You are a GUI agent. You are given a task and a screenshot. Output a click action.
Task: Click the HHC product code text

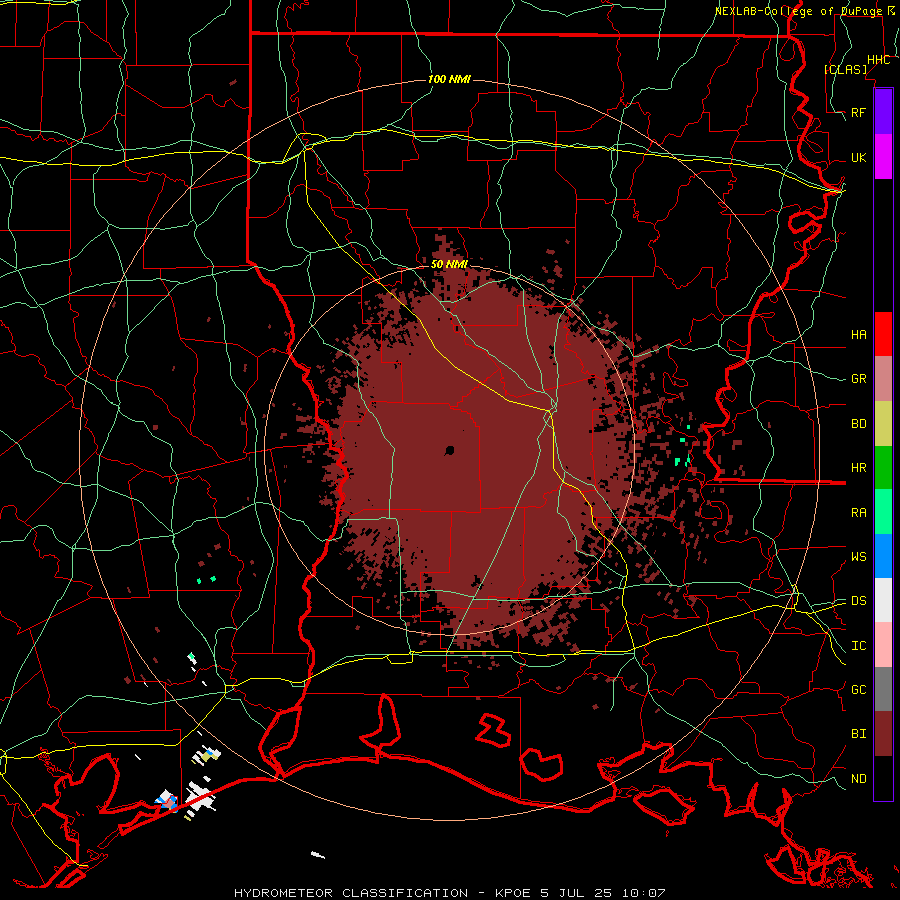(879, 60)
